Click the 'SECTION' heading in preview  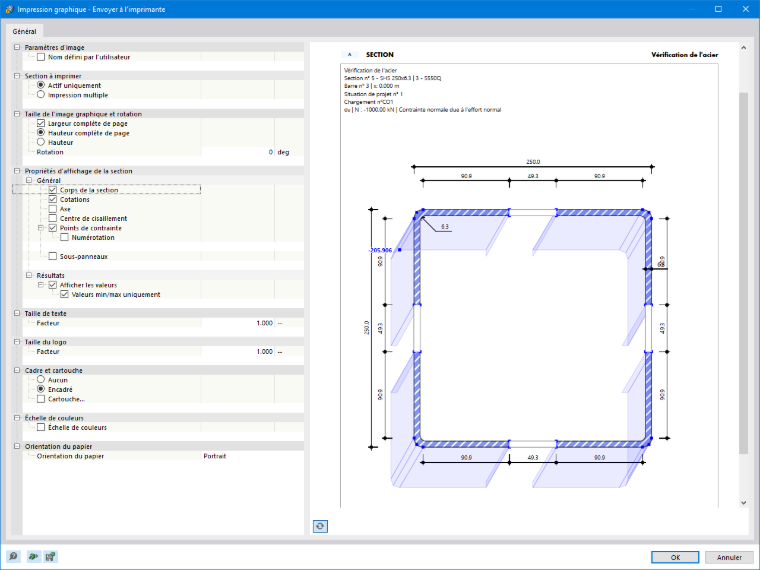click(380, 55)
